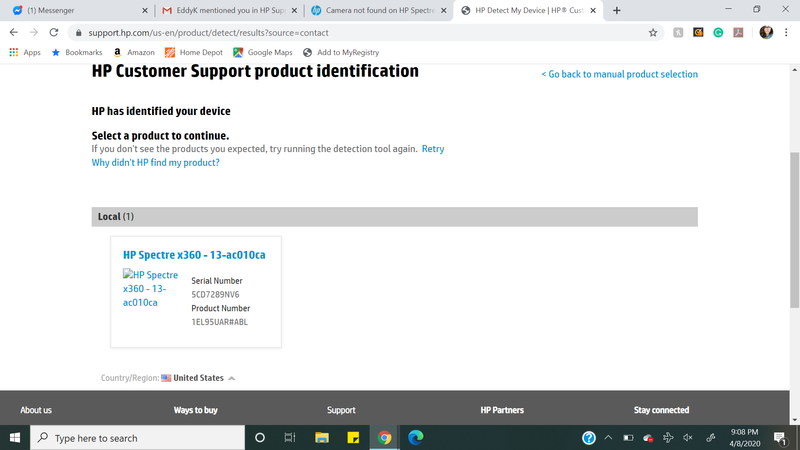The image size is (800, 450).
Task: Click the airplane mode tray icon
Action: pyautogui.click(x=668, y=438)
